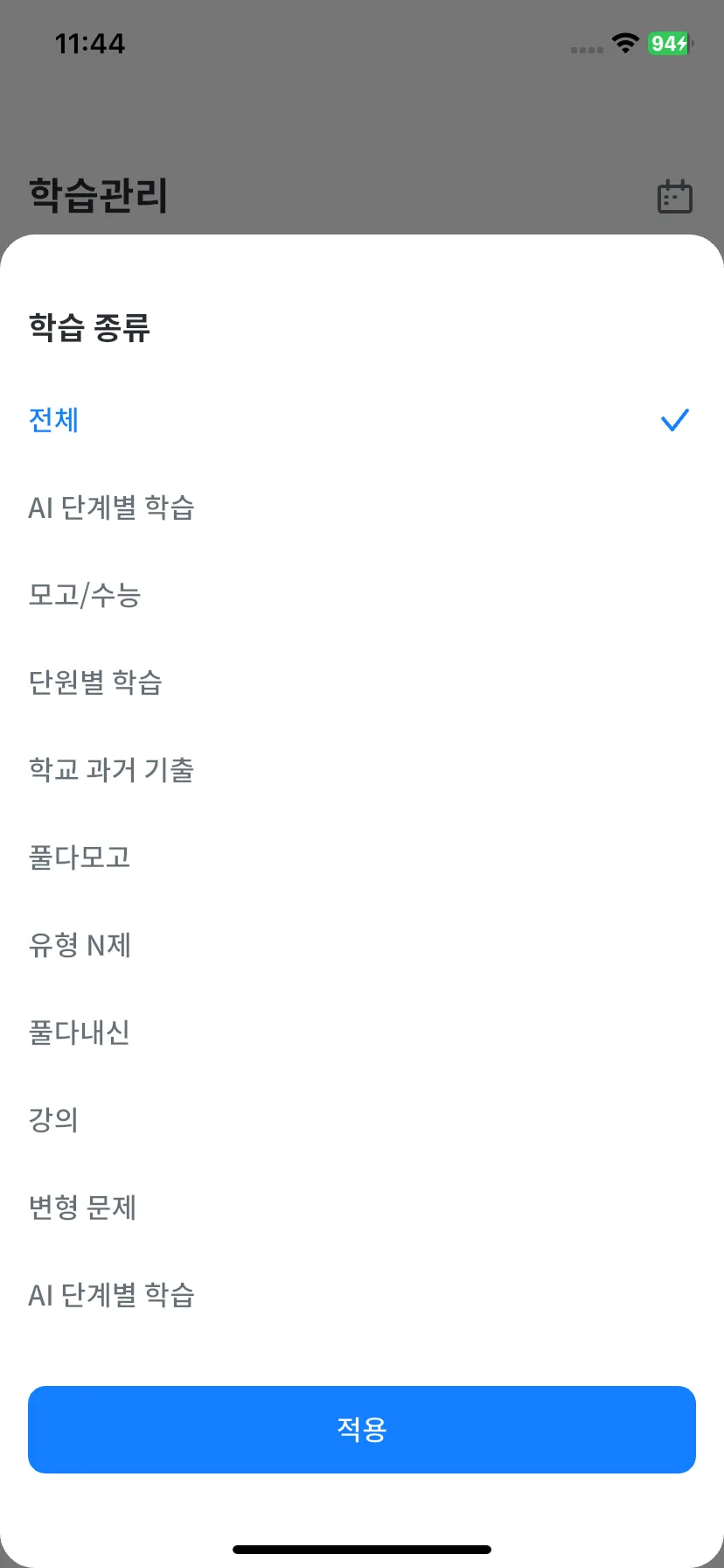Select the 변형 문제 option
Image resolution: width=724 pixels, height=1568 pixels.
tap(362, 1207)
